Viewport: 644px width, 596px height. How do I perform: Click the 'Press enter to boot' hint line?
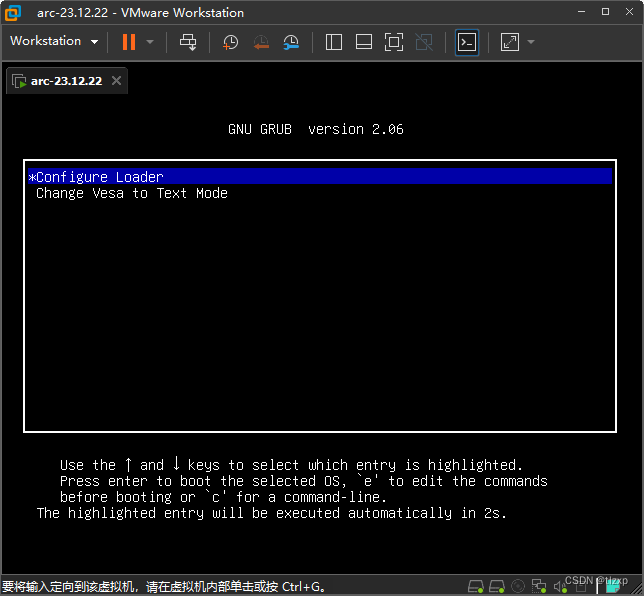304,481
